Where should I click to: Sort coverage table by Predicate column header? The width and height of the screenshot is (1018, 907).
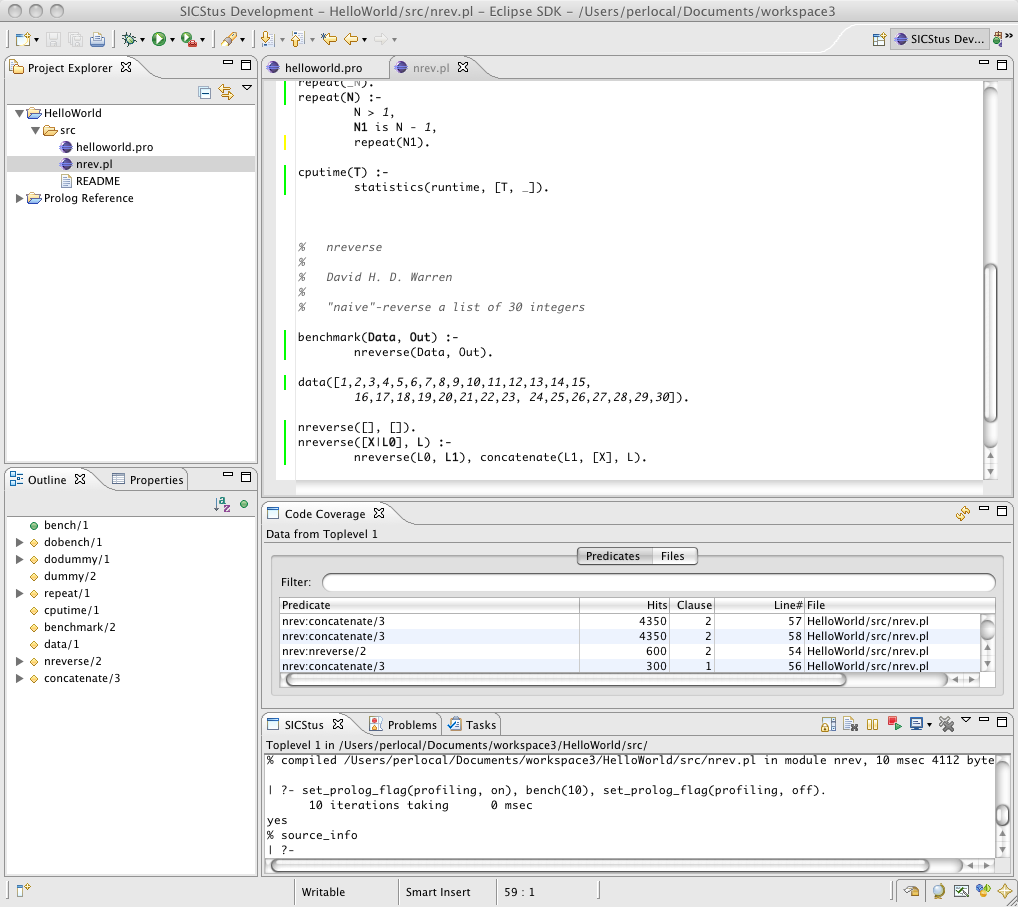tap(429, 605)
